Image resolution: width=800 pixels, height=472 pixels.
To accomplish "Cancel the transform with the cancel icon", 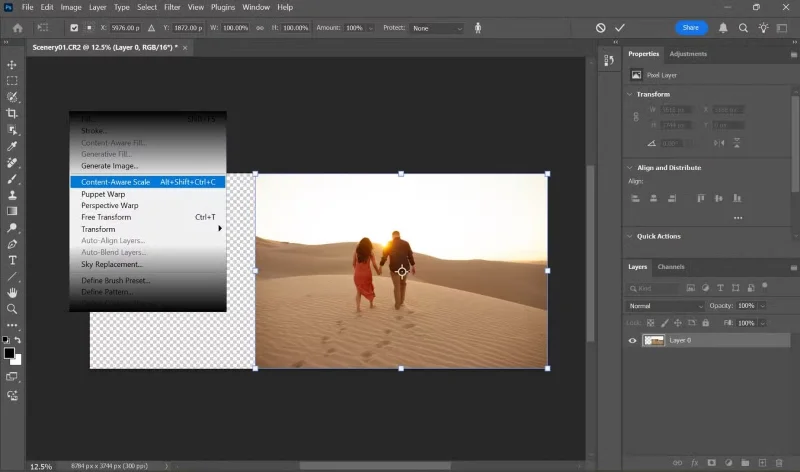I will [x=601, y=28].
